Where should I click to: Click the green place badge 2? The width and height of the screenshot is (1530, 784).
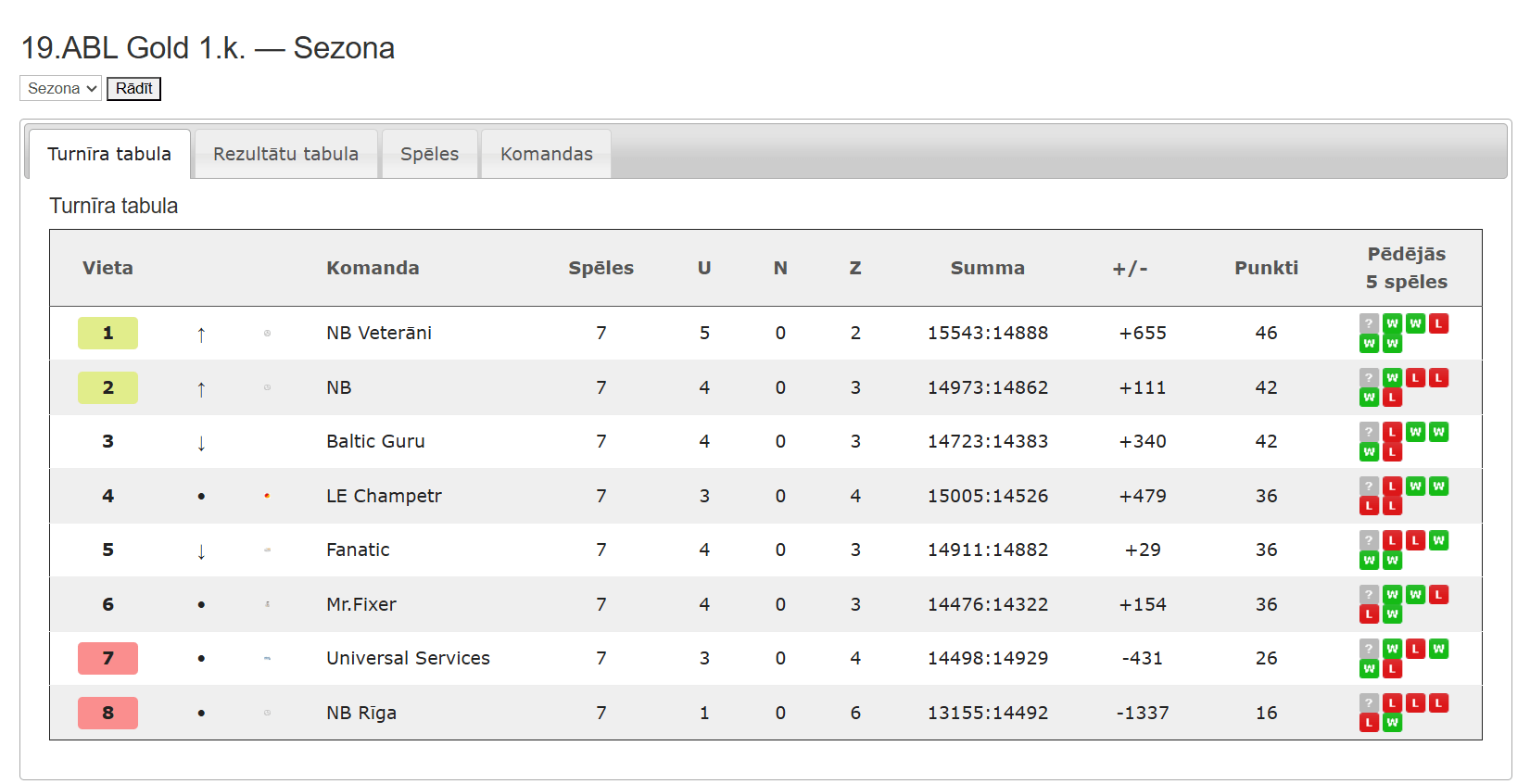point(107,387)
